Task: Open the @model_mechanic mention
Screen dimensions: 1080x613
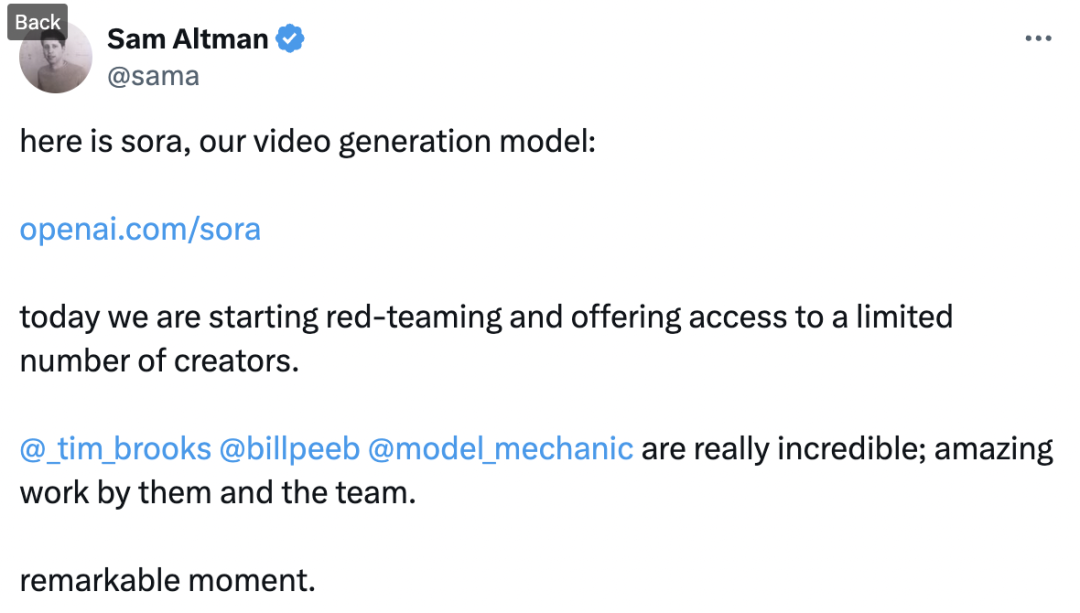Action: pyautogui.click(x=500, y=448)
